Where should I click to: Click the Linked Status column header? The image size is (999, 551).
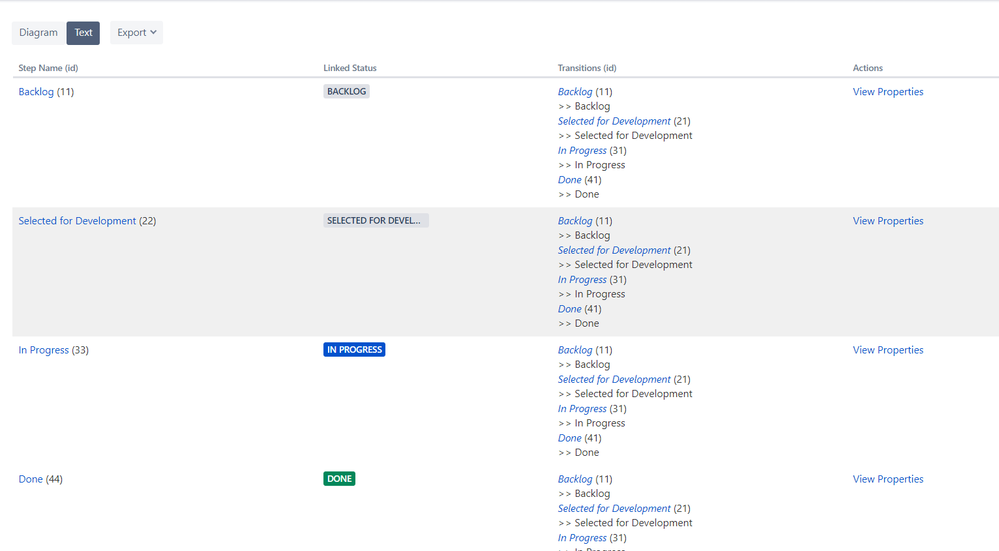(x=350, y=68)
